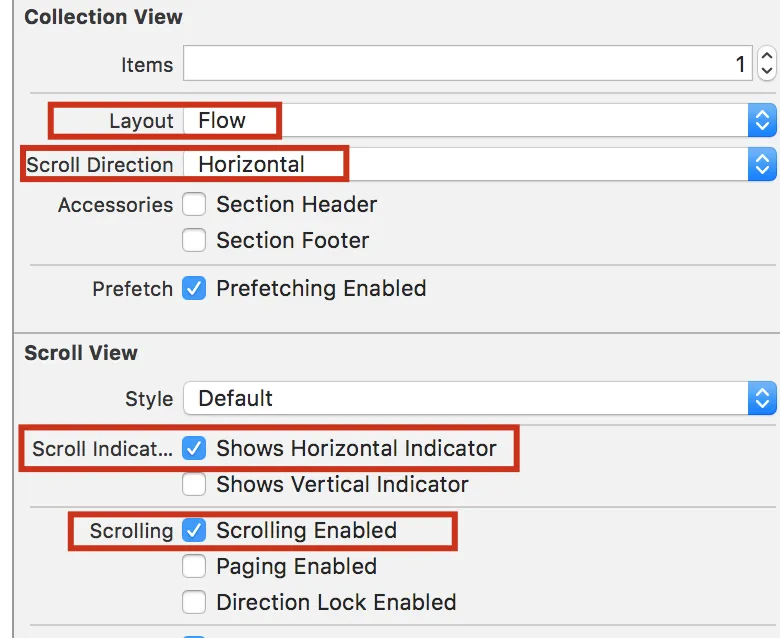Enable Direction Lock Enabled checkbox
This screenshot has width=780, height=638.
(195, 603)
